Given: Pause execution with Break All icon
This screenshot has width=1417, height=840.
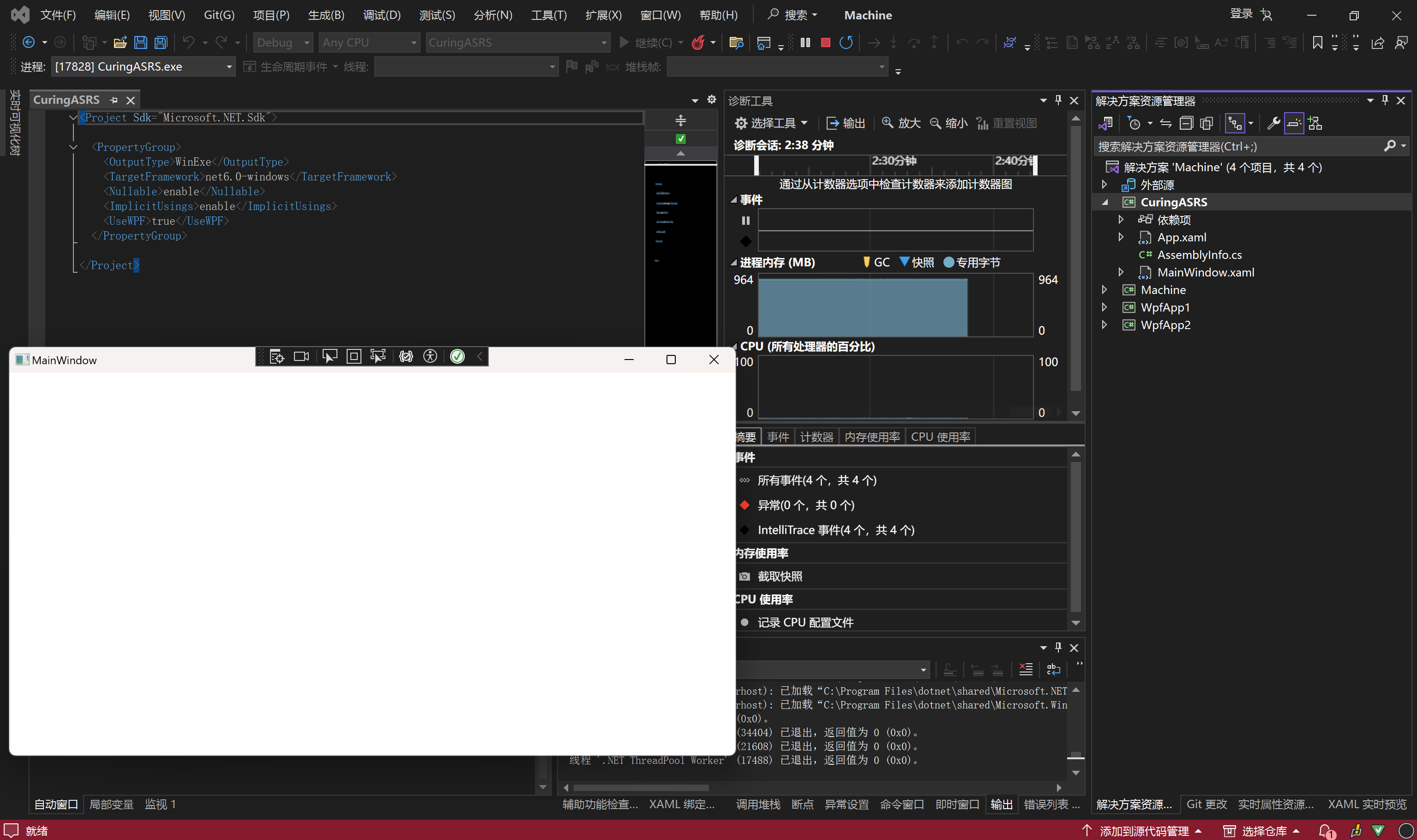Looking at the screenshot, I should pyautogui.click(x=805, y=42).
